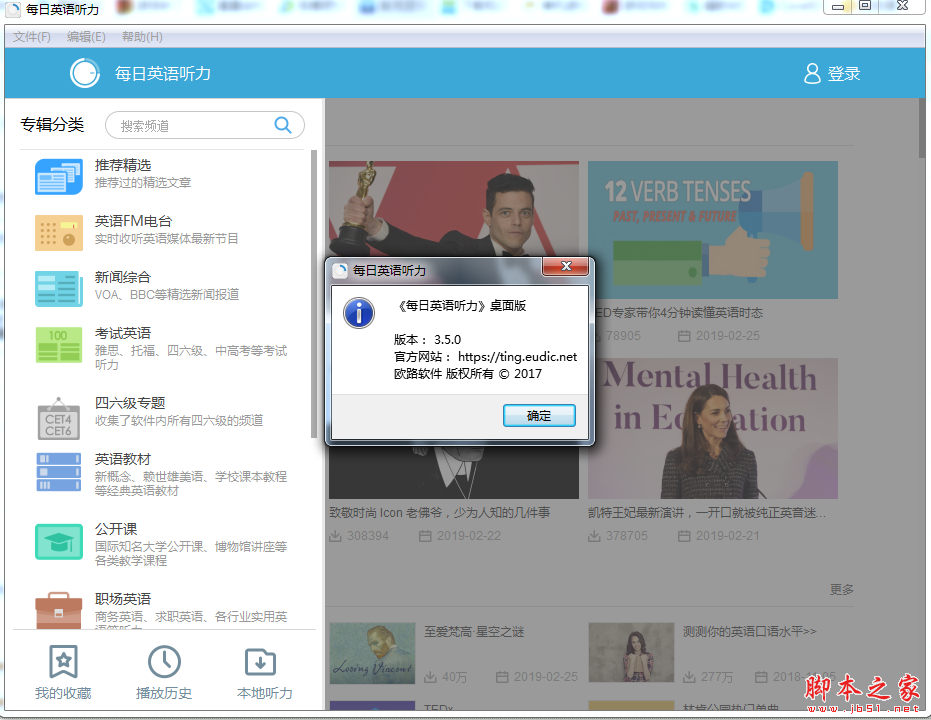The width and height of the screenshot is (931, 720).
Task: Click the download count icon beside 308394
Action: coord(335,536)
